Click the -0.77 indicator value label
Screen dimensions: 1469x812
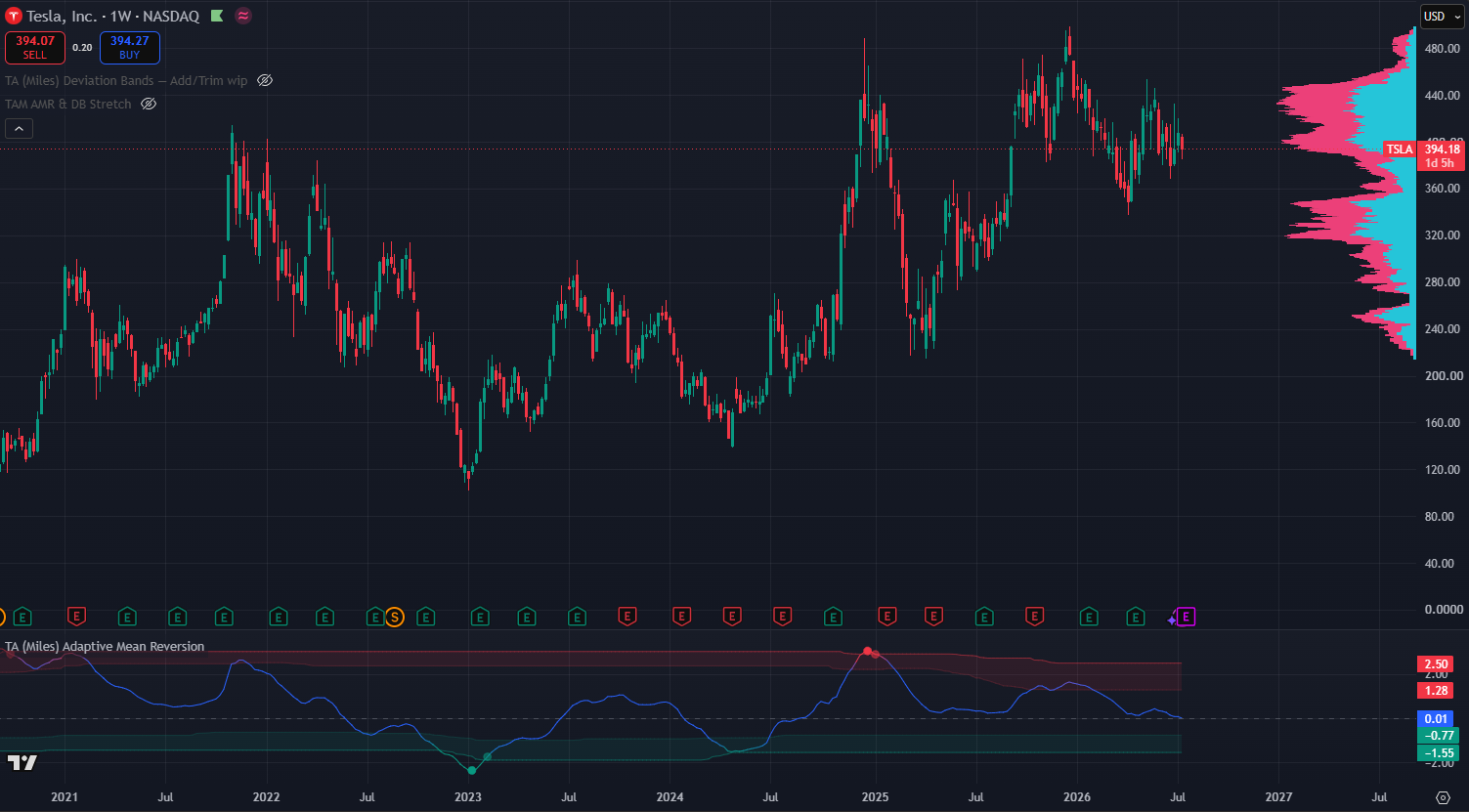point(1437,736)
